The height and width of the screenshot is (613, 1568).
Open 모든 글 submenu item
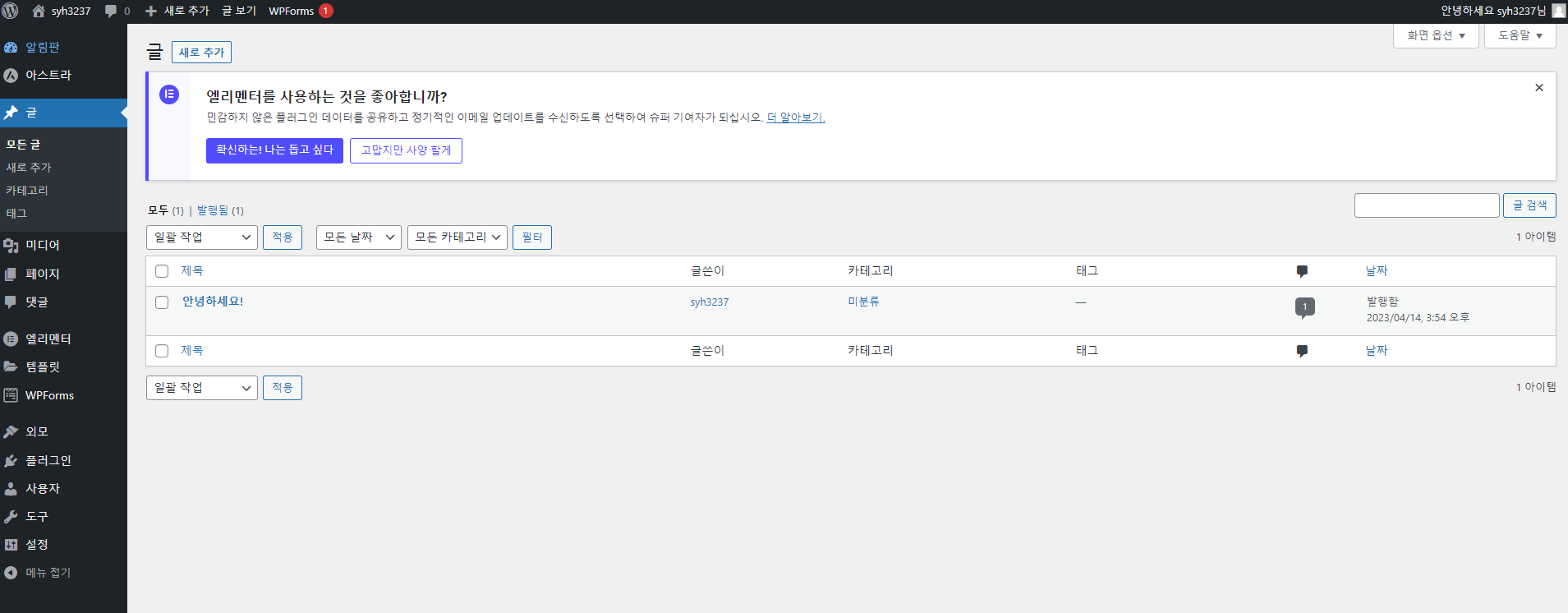coord(23,145)
